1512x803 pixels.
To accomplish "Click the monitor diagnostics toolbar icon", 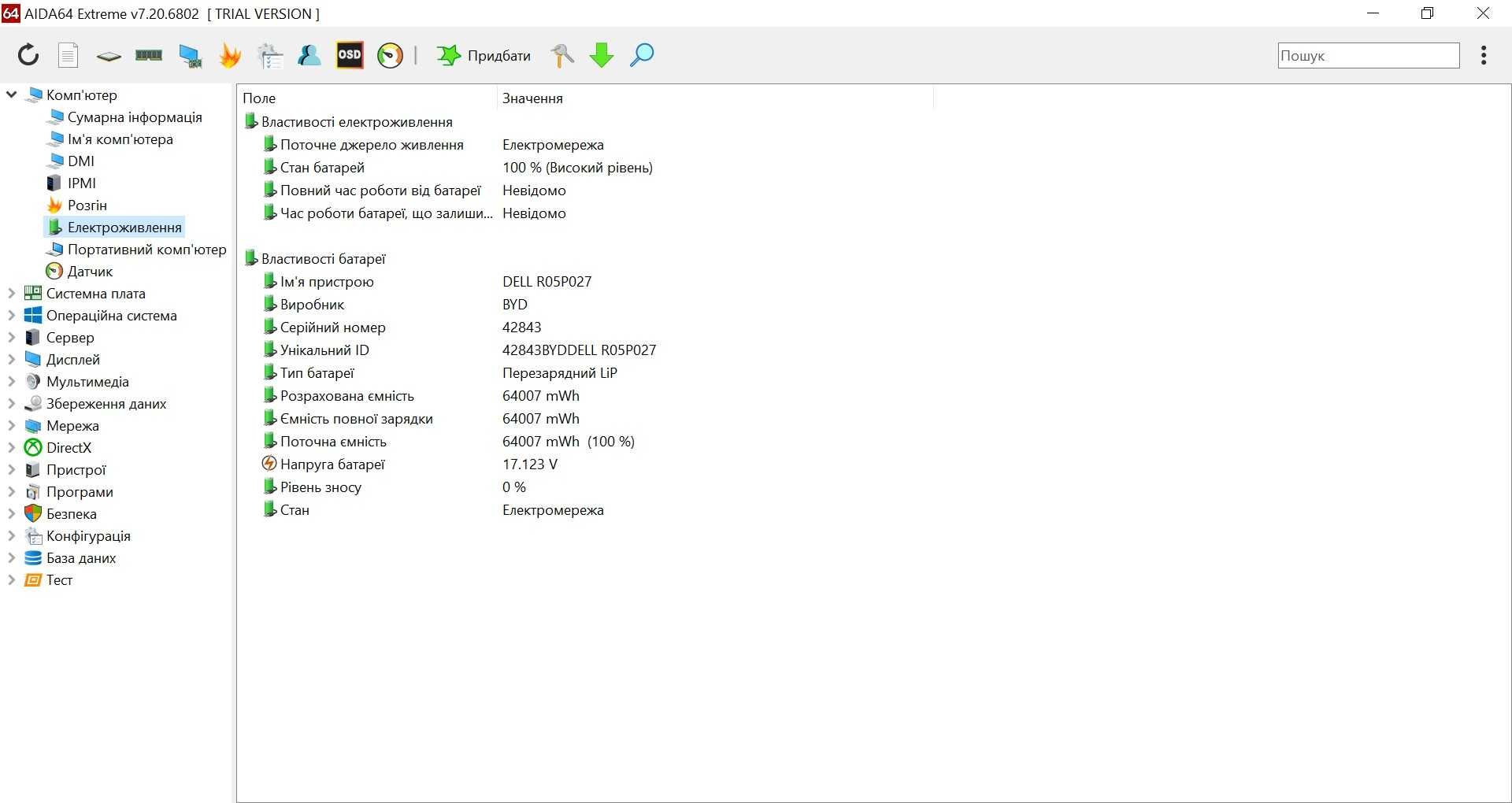I will click(190, 56).
